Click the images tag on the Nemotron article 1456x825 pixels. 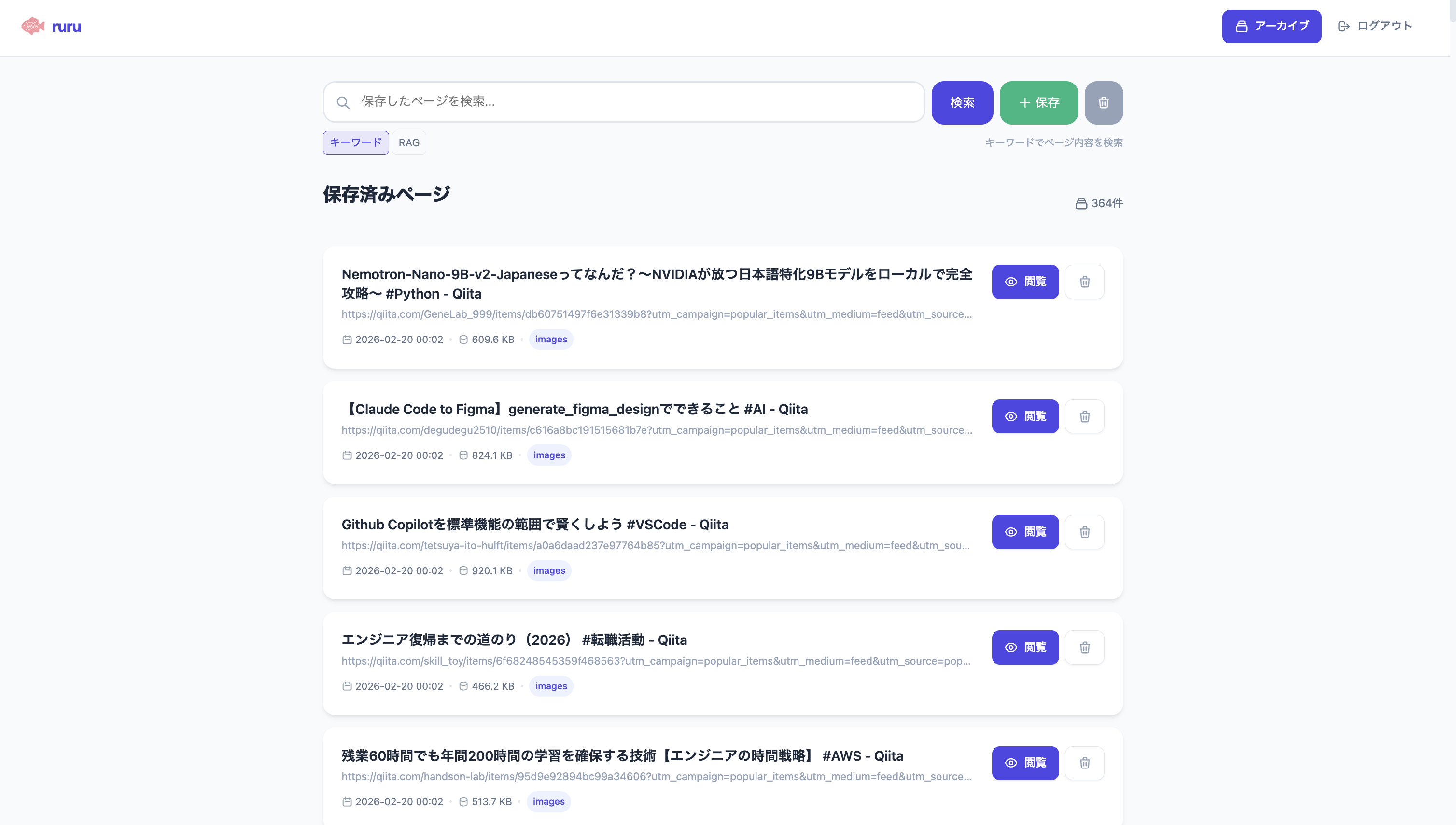tap(550, 339)
